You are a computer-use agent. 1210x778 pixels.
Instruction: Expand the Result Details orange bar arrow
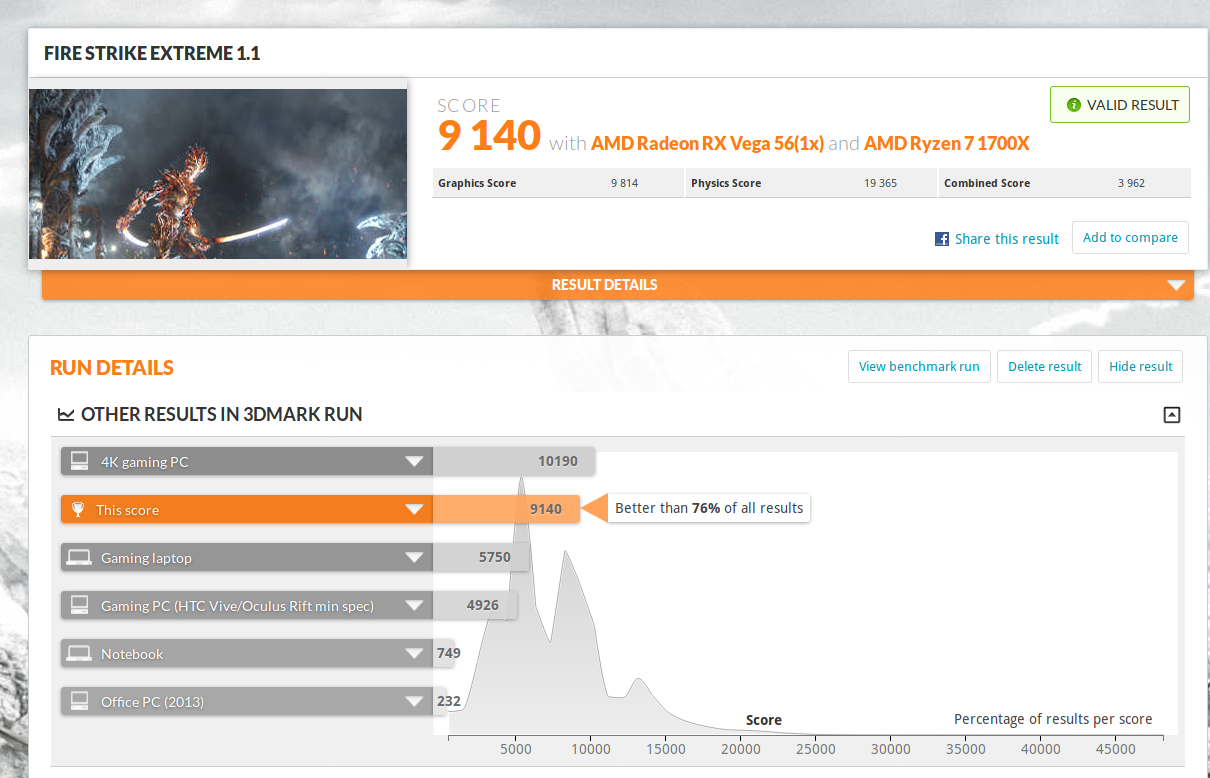pyautogui.click(x=1176, y=285)
